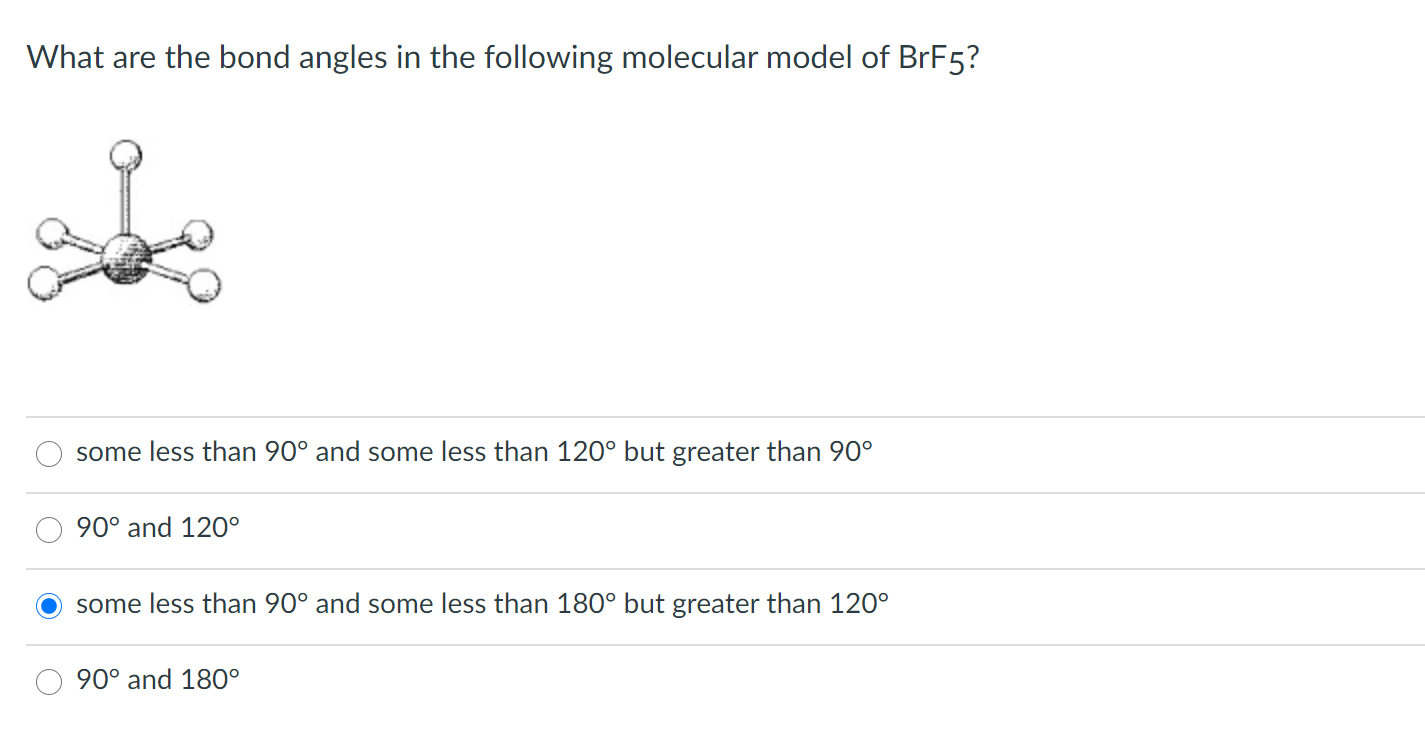This screenshot has height=737, width=1425.
Task: Click the bond leading to the lower-left atom
Action: 80,273
